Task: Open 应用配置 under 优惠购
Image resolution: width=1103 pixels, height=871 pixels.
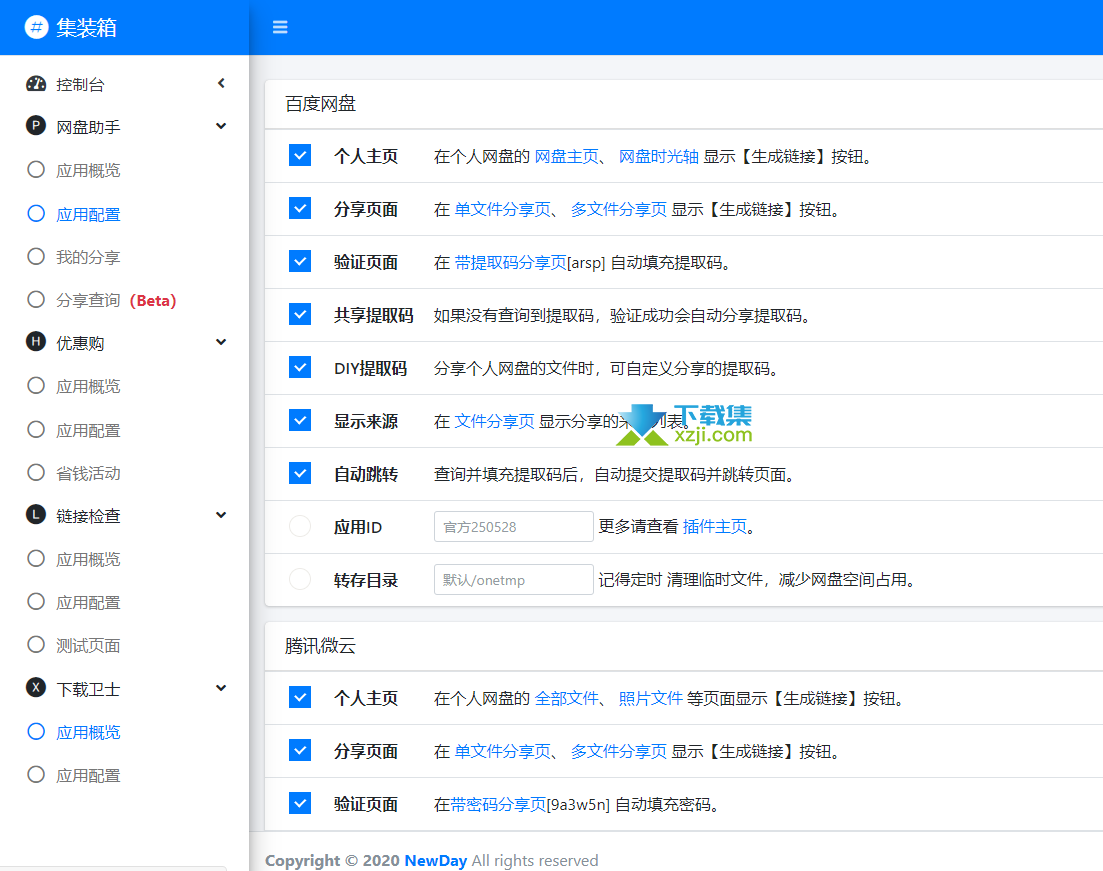Action: tap(88, 430)
